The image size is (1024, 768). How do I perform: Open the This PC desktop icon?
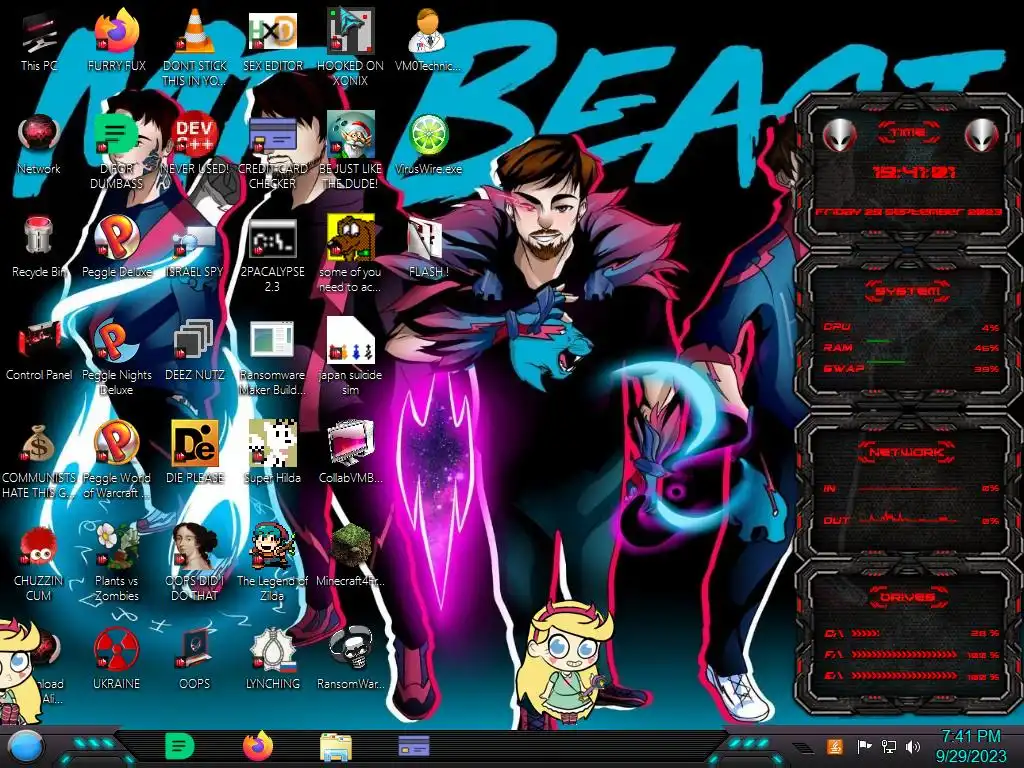pyautogui.click(x=39, y=42)
